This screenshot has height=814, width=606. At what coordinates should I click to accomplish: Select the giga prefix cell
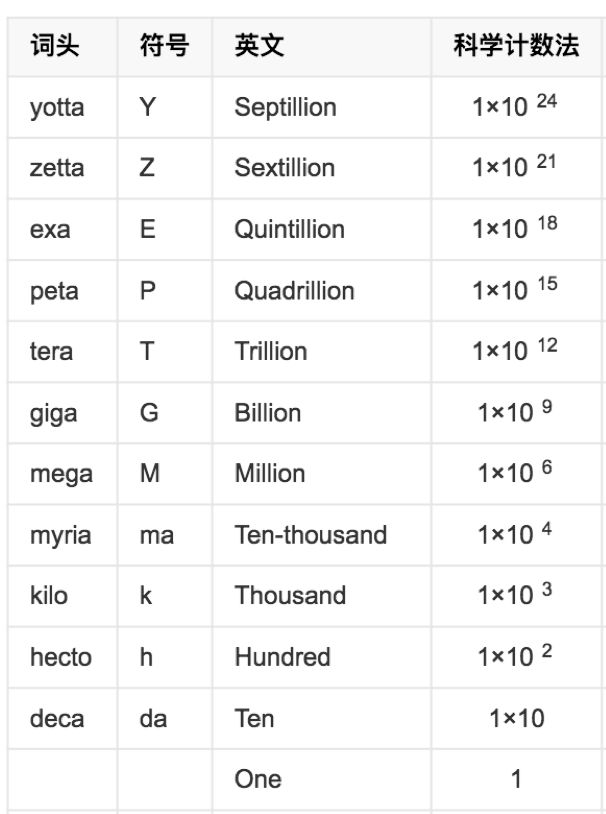[x=53, y=413]
